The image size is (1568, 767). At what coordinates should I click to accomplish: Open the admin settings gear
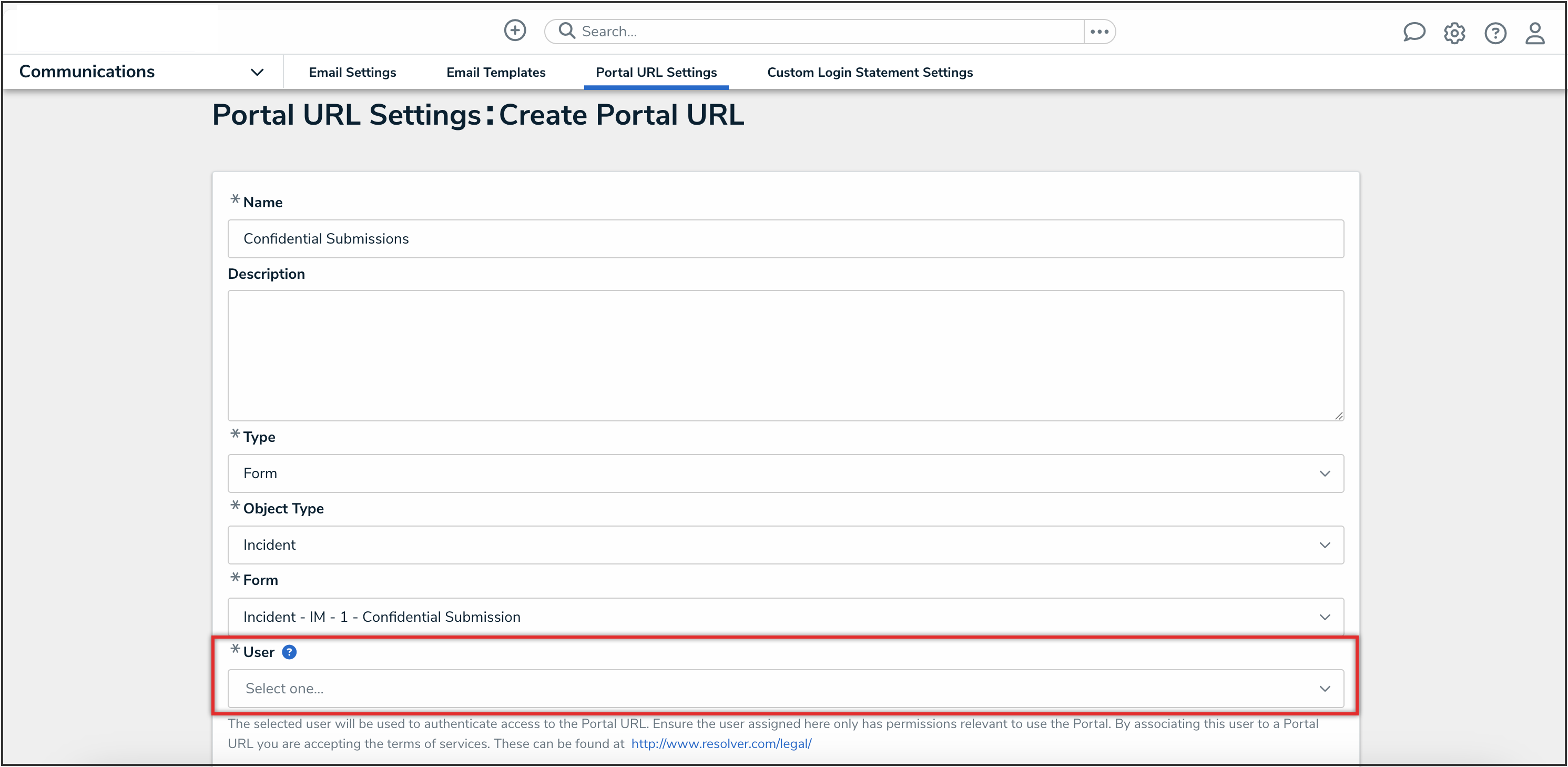click(1454, 33)
